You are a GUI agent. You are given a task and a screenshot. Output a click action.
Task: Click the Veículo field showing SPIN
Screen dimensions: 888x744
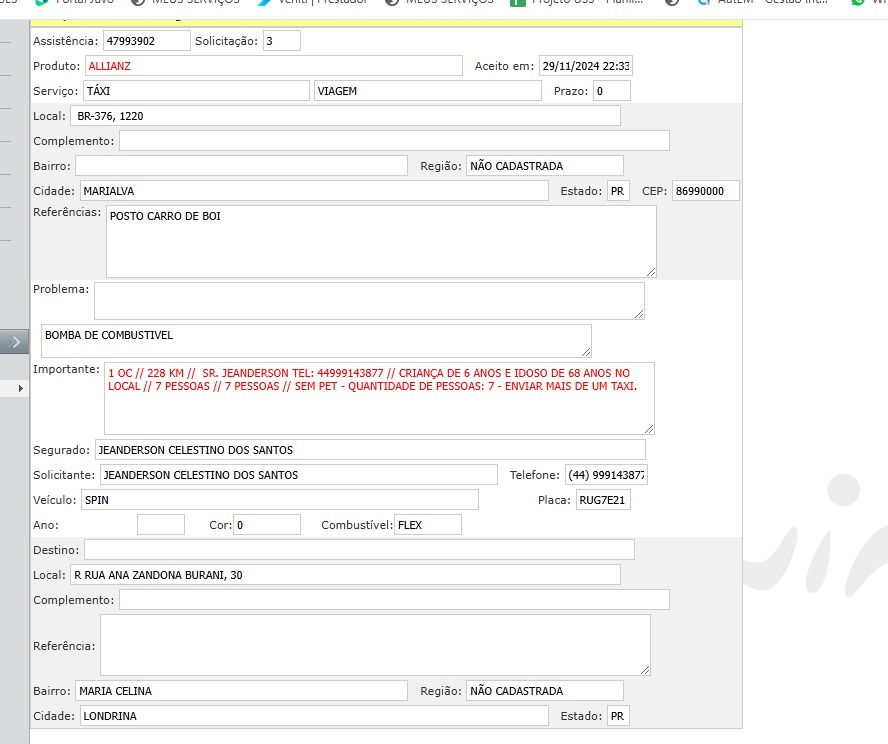click(x=280, y=499)
